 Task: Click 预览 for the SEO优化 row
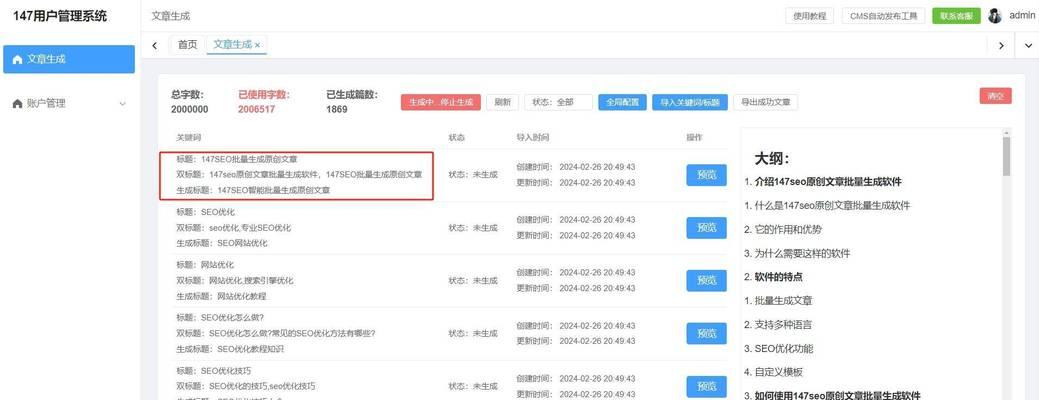(x=706, y=227)
